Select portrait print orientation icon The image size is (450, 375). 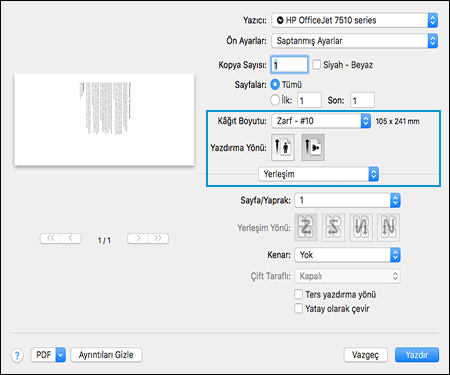click(x=283, y=147)
